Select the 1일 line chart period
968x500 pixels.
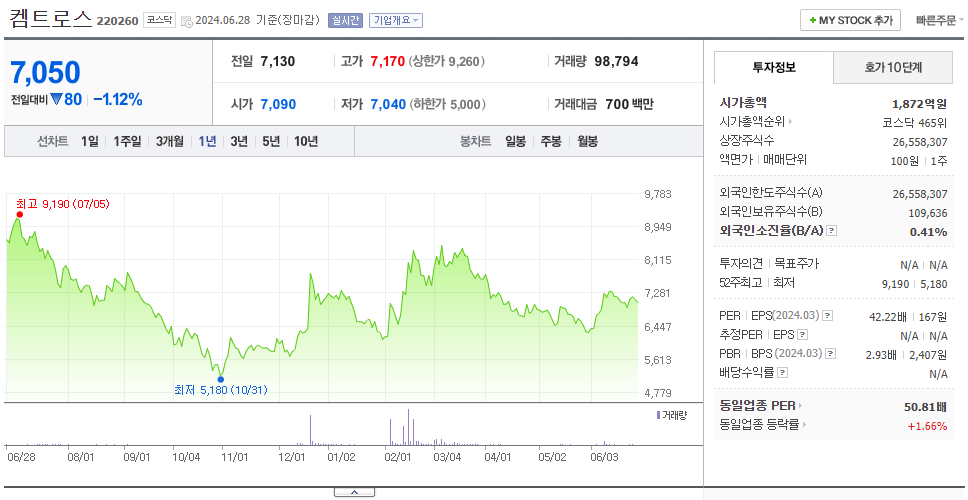click(x=90, y=141)
